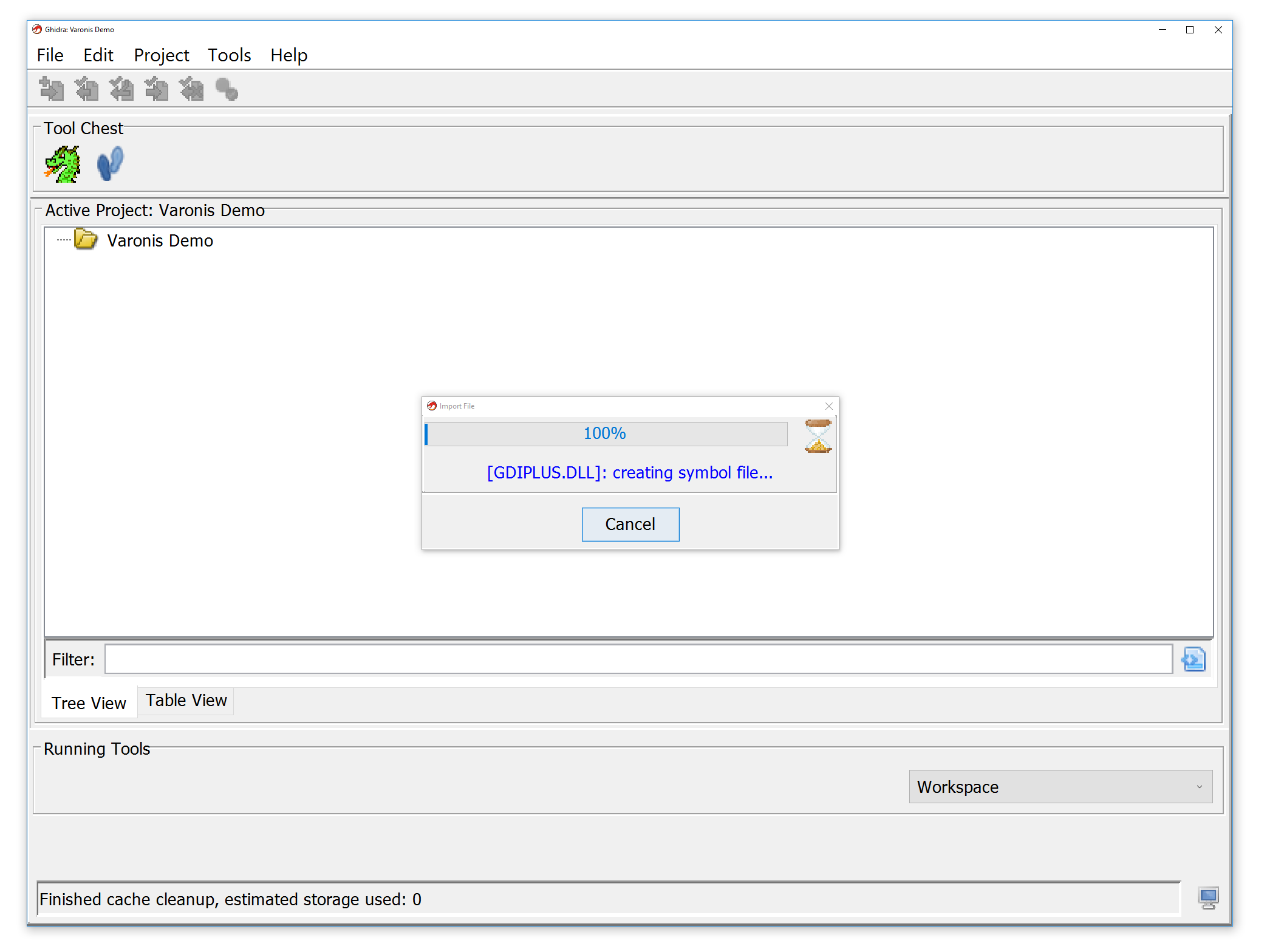Open the Version Tracking footprints tool
Image resolution: width=1267 pixels, height=952 pixels.
pos(109,162)
